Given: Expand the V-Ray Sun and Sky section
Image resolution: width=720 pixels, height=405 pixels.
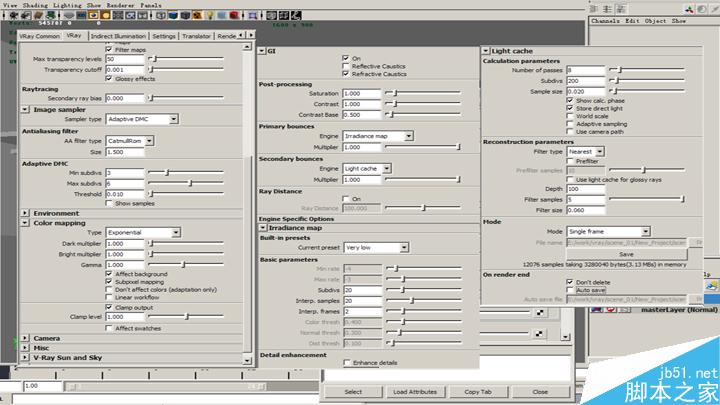Looking at the screenshot, I should 25,357.
